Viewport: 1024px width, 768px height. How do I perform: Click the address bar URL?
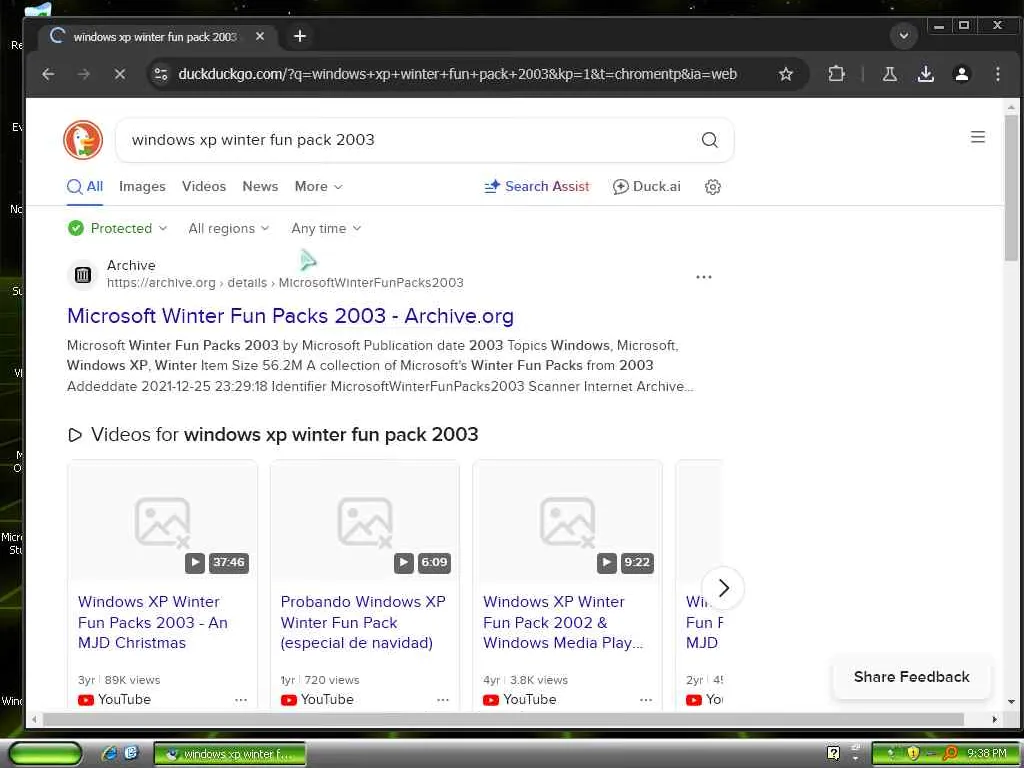[457, 74]
